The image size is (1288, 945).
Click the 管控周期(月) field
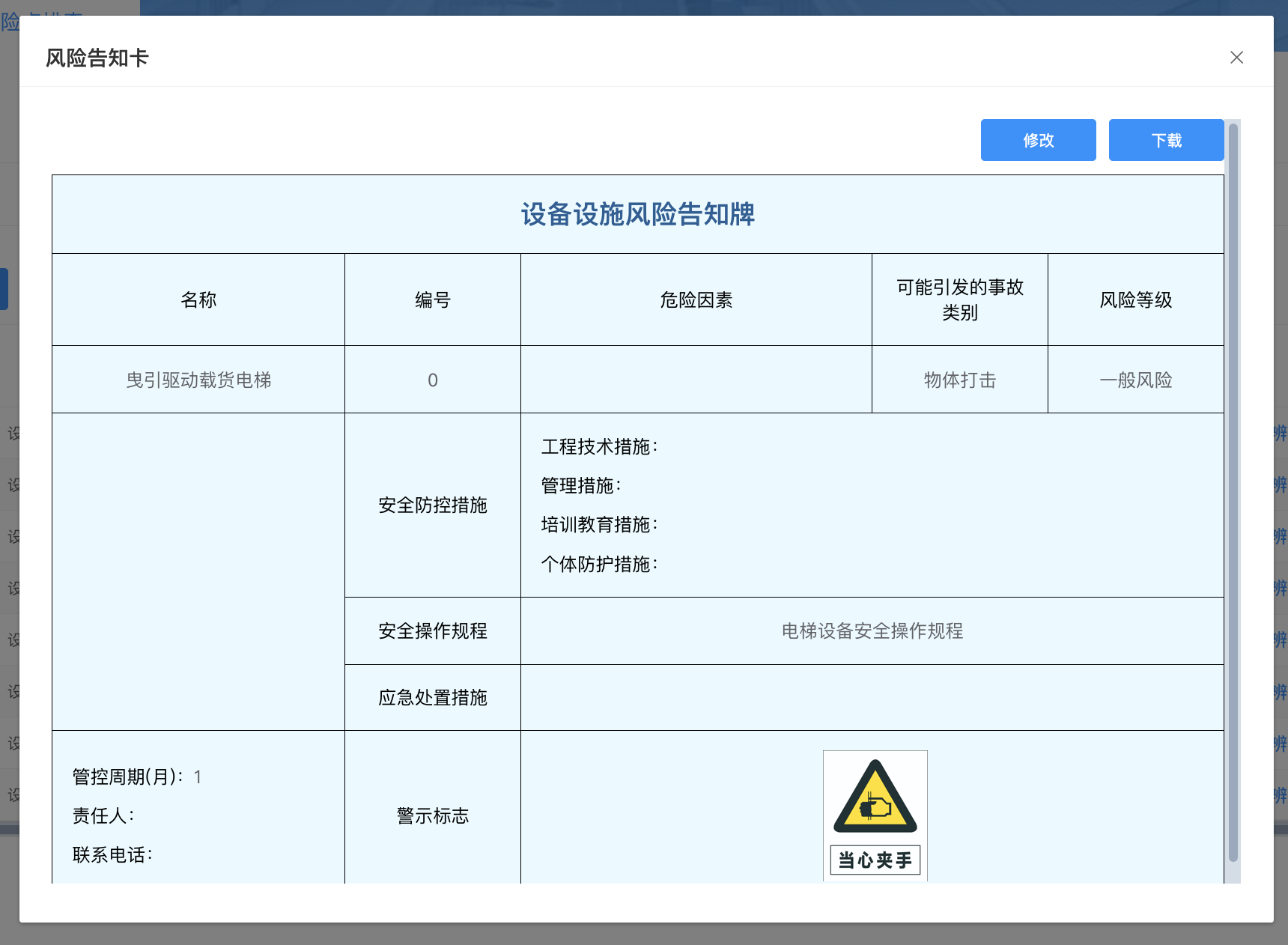click(136, 777)
